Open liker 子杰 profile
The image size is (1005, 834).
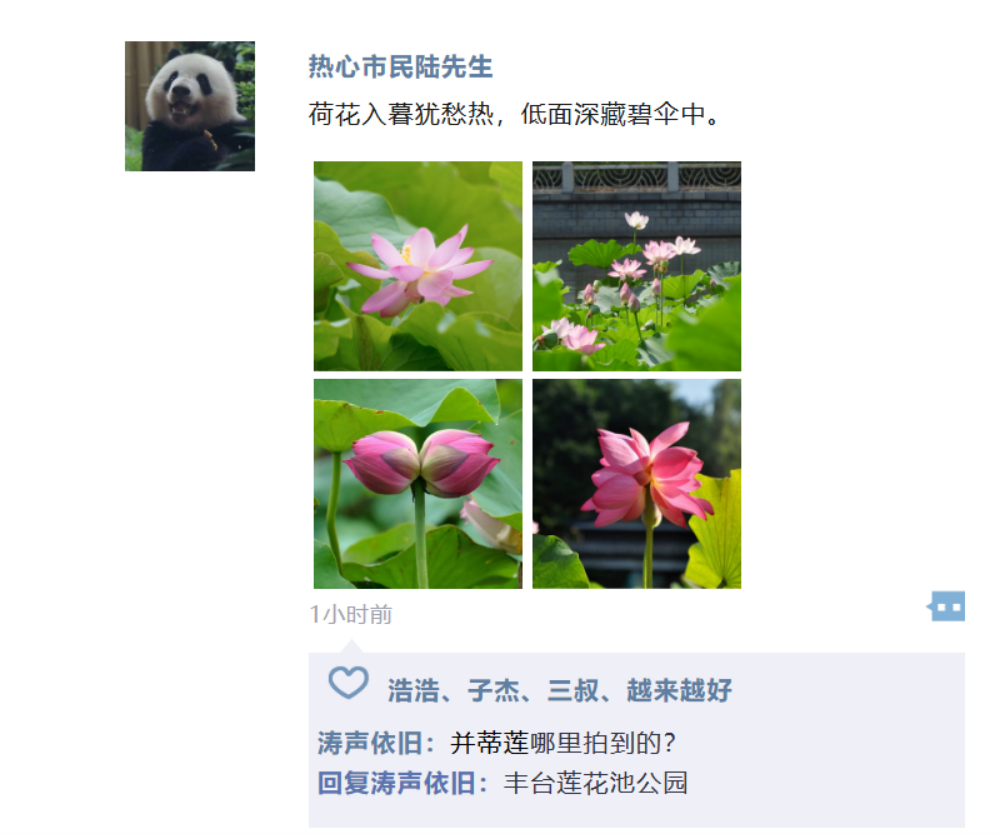(494, 690)
